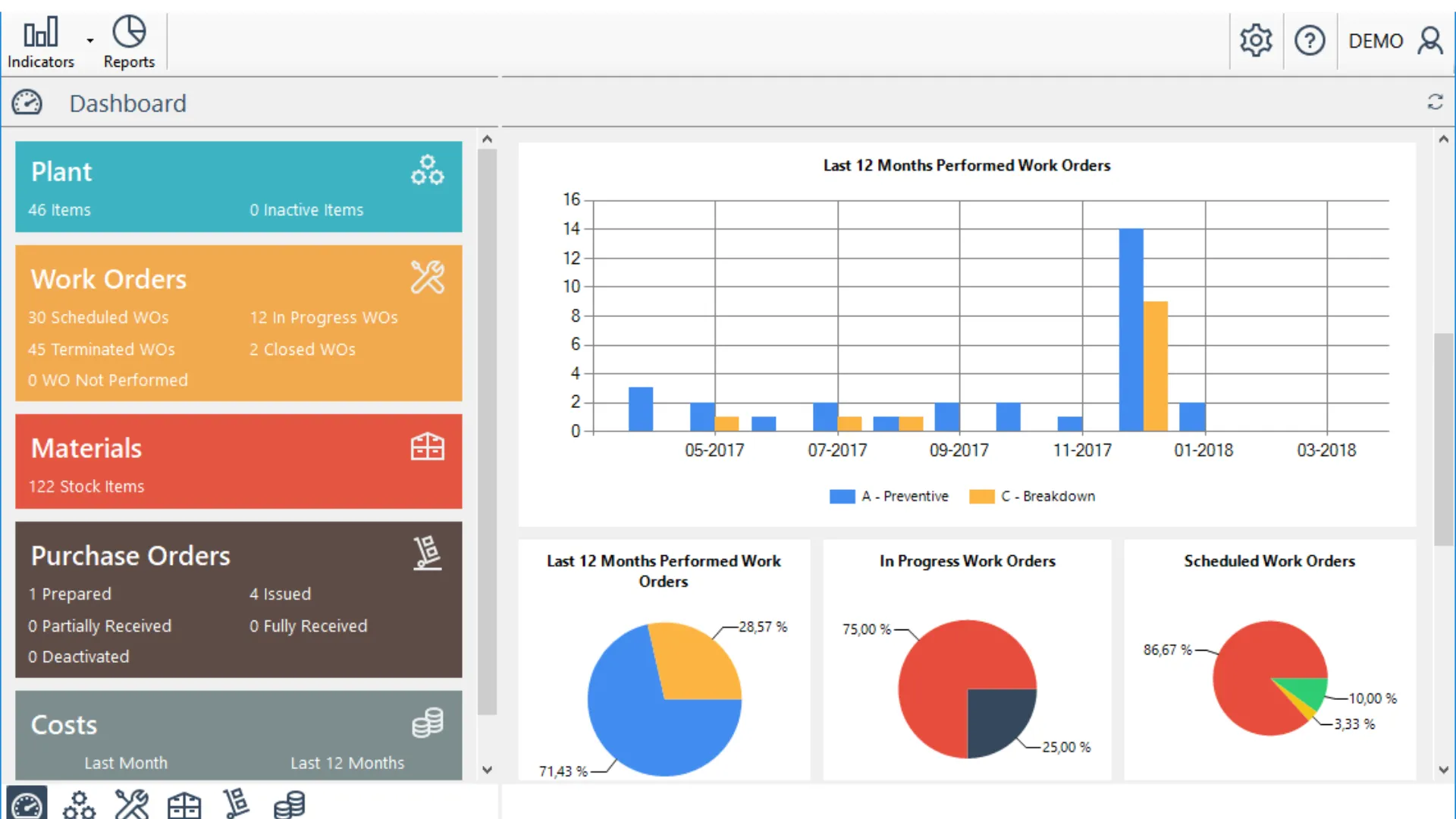Click the 46 Items count
This screenshot has width=1456, height=819.
tap(59, 210)
